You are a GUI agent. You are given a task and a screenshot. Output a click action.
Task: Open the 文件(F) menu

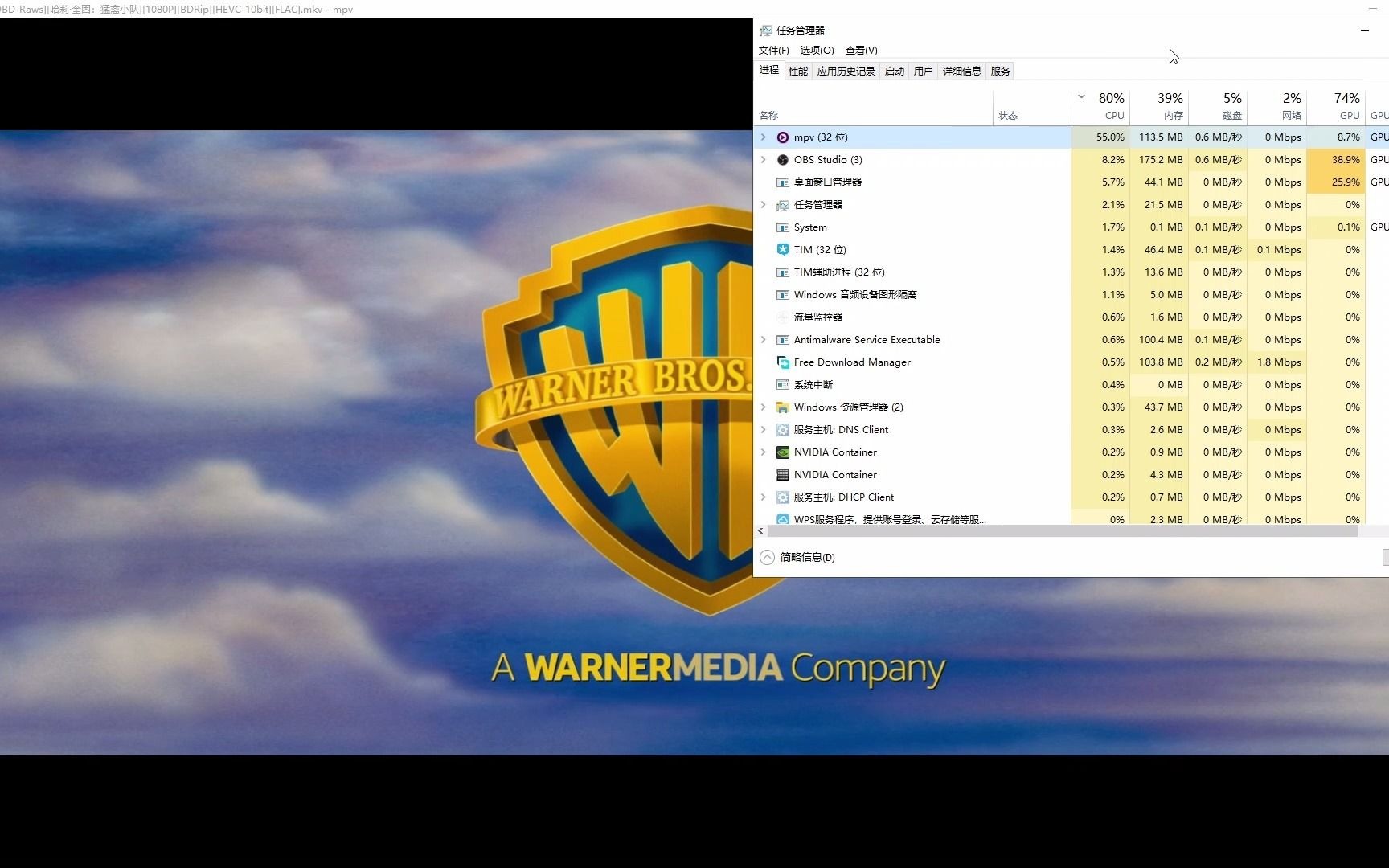773,51
